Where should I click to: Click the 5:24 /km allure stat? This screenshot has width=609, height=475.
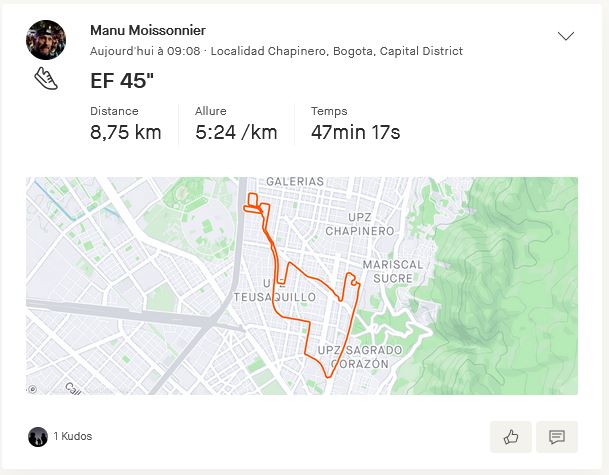tap(236, 132)
